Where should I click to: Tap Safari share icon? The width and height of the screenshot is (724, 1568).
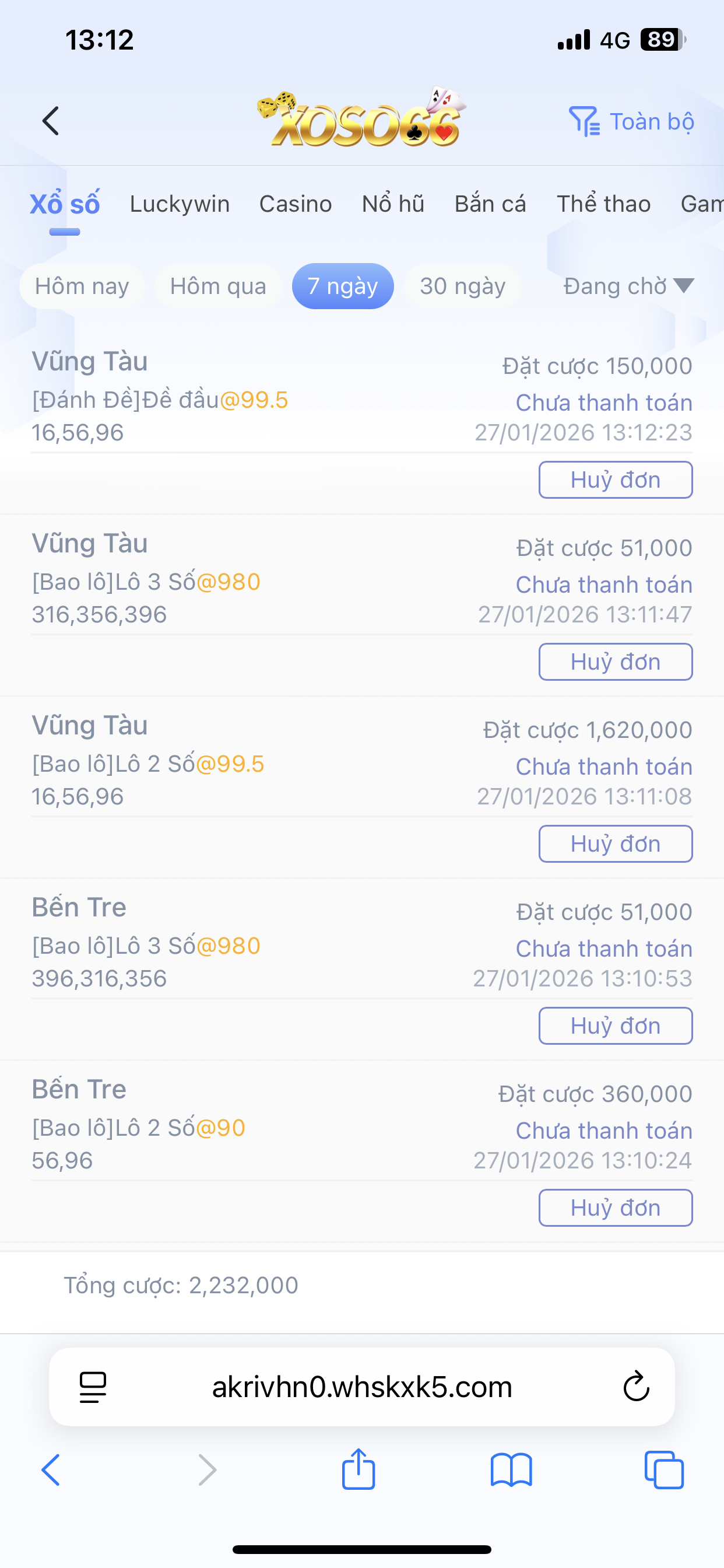pyautogui.click(x=359, y=1469)
